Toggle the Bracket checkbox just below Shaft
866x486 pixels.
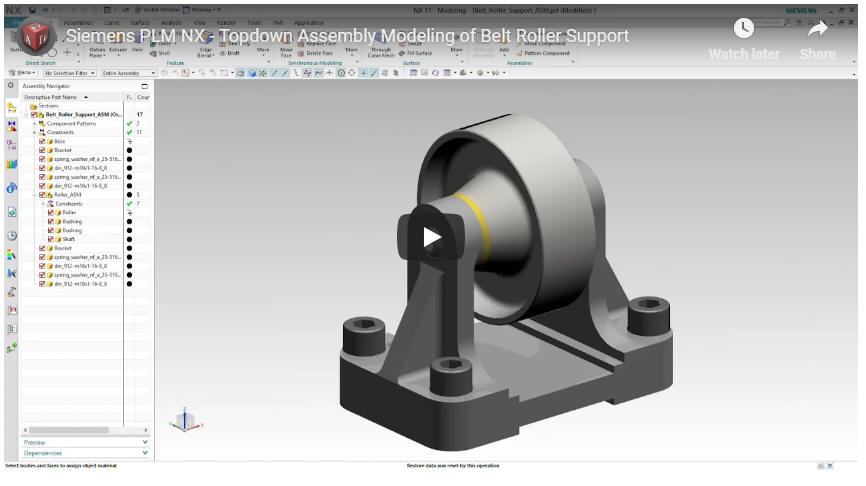click(42, 249)
